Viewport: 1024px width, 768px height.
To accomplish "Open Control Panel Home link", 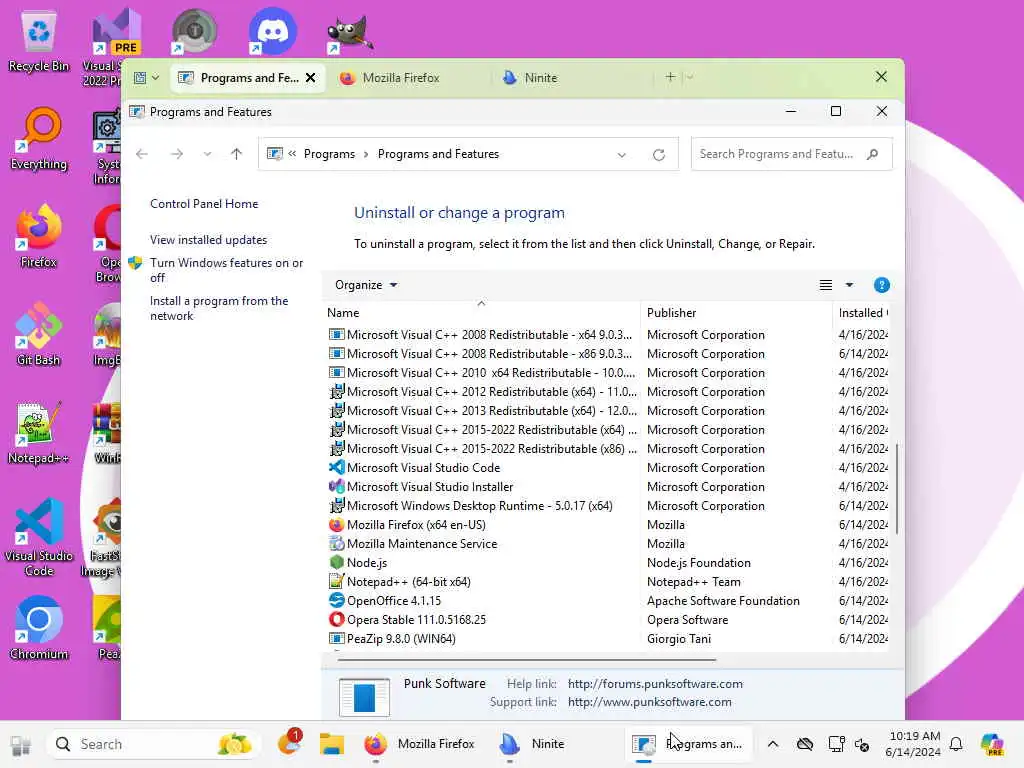I will [204, 204].
